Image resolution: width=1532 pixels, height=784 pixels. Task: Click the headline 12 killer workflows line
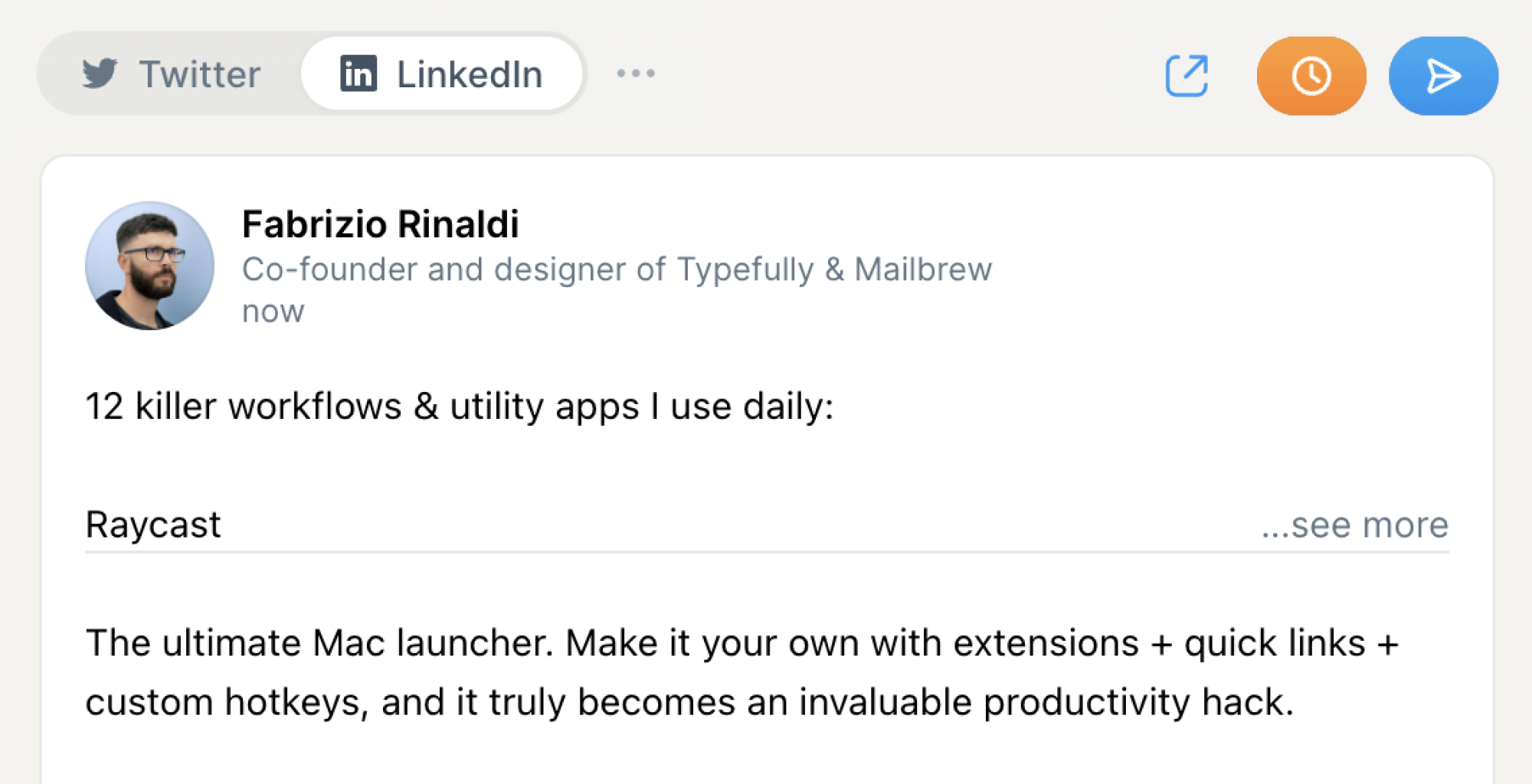pos(460,406)
